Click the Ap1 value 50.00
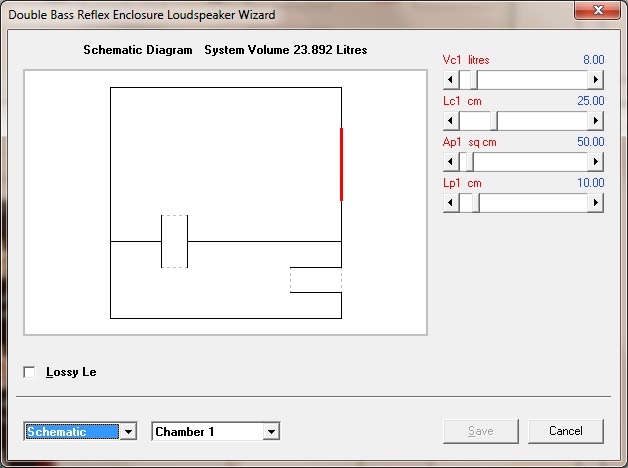Viewport: 628px width, 468px height. click(591, 142)
